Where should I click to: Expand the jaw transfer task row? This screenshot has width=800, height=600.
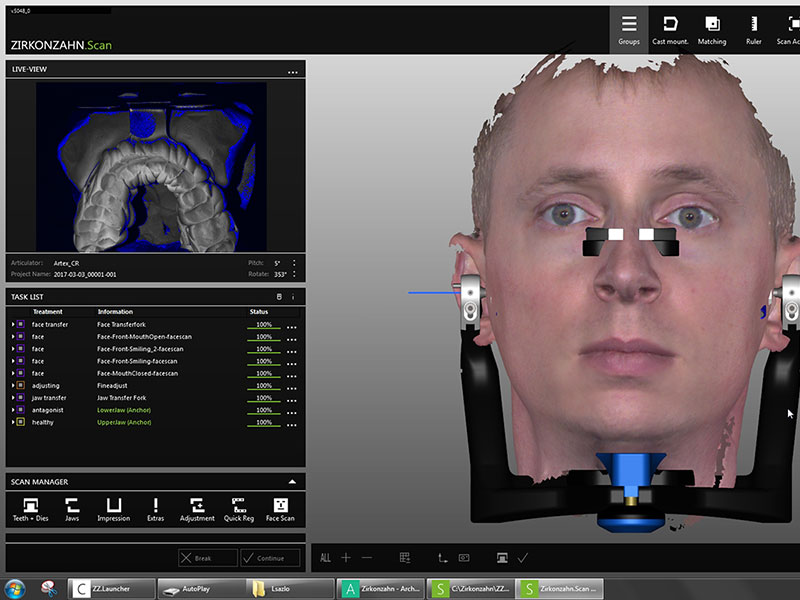(13, 398)
